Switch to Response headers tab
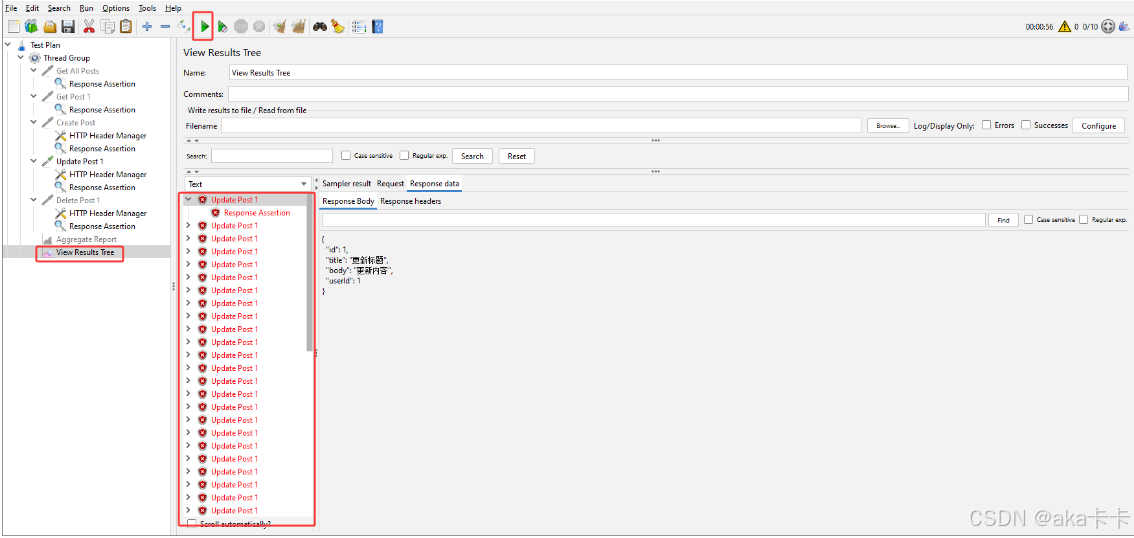The image size is (1134, 538). pyautogui.click(x=411, y=202)
